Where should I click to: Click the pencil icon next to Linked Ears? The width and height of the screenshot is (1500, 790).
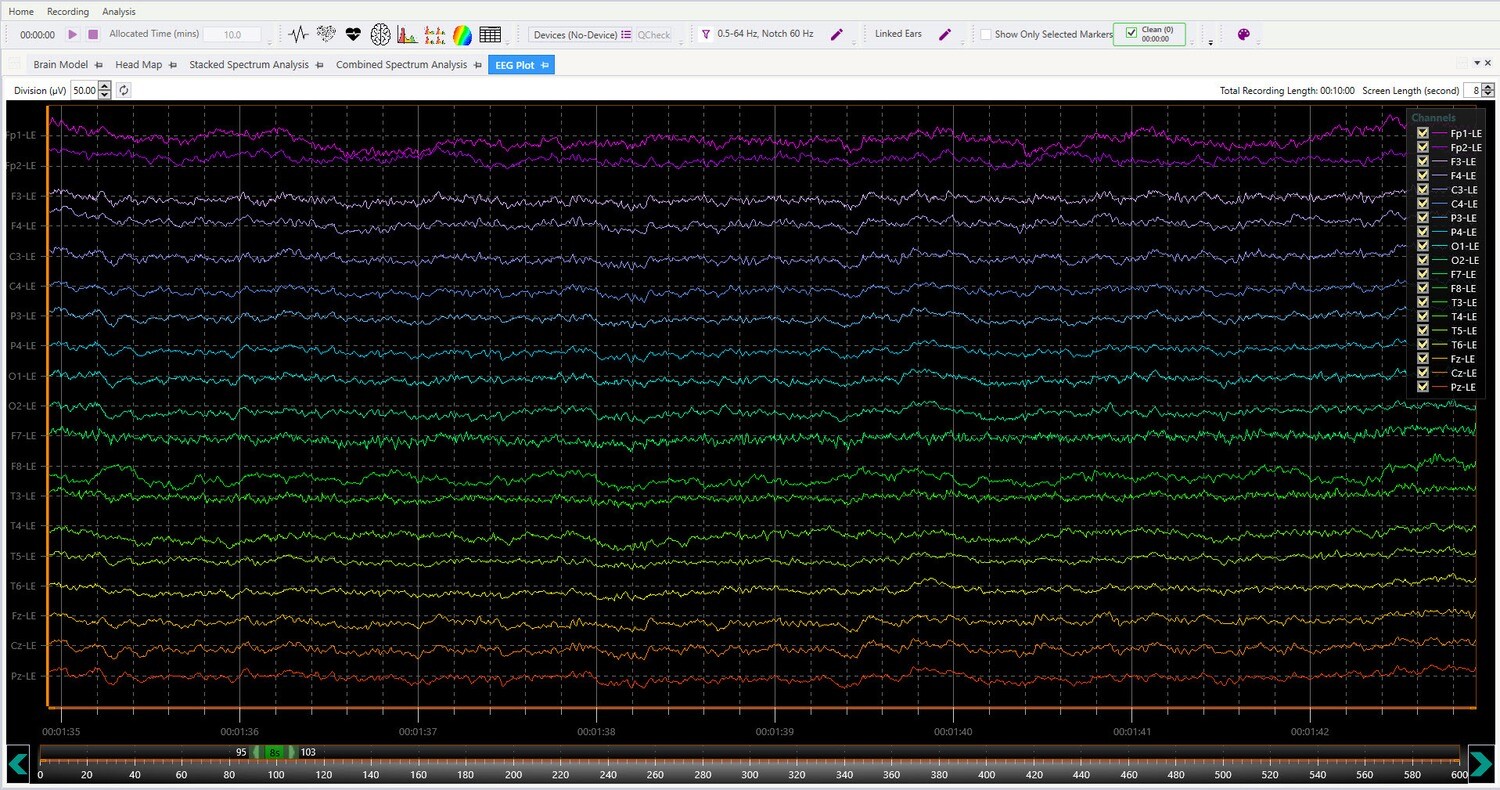[944, 34]
